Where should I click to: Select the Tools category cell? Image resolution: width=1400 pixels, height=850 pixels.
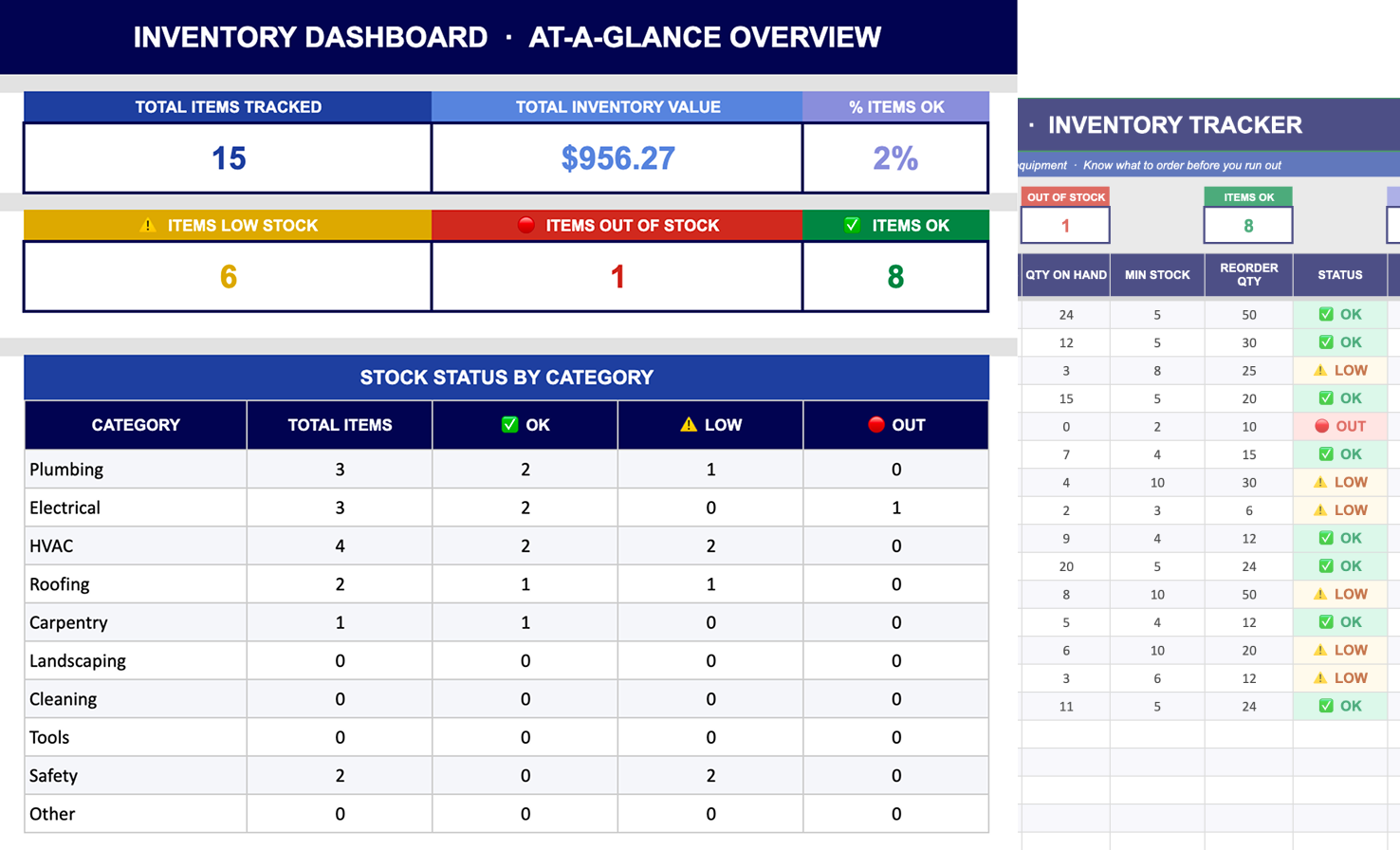point(136,737)
